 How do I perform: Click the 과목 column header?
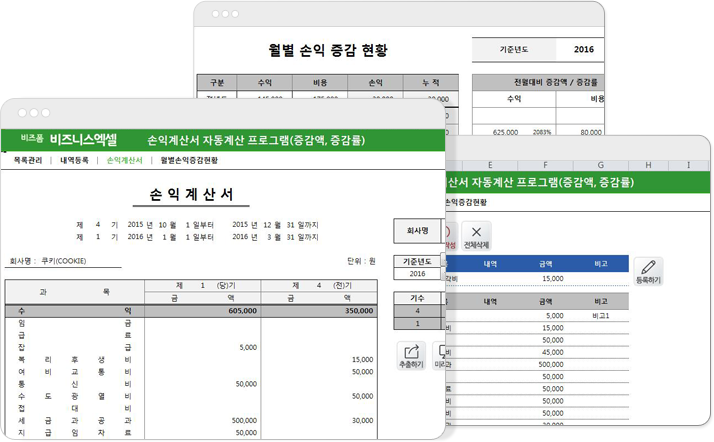tap(75, 292)
